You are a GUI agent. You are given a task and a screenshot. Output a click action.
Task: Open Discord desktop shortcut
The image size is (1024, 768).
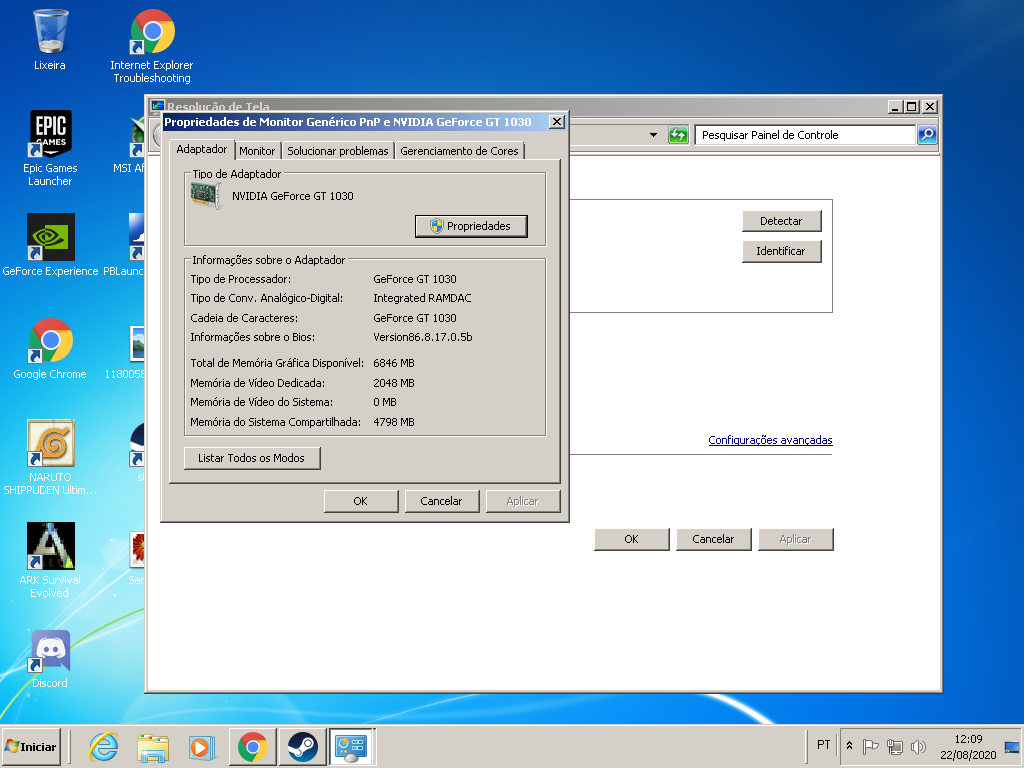tap(50, 660)
